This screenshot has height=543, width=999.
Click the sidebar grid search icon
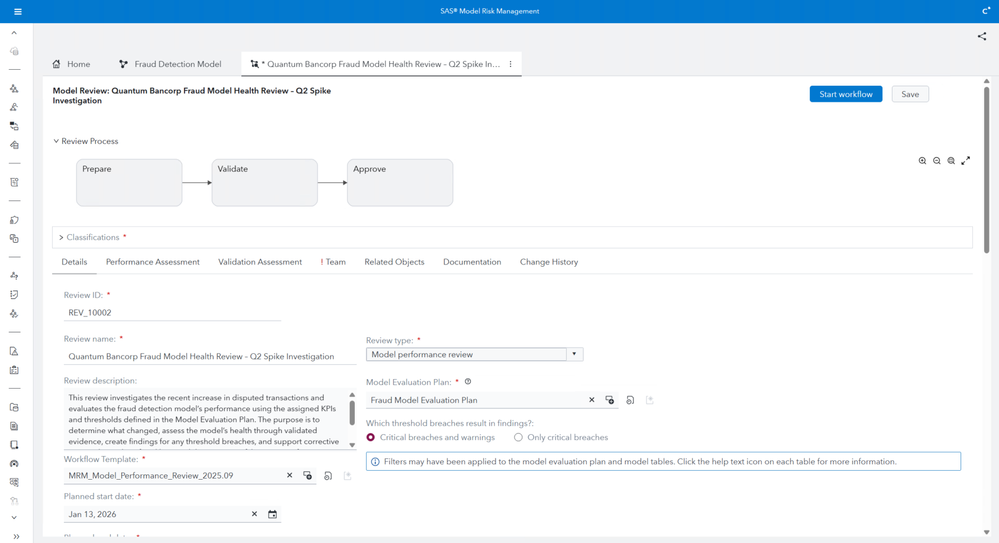[14, 482]
